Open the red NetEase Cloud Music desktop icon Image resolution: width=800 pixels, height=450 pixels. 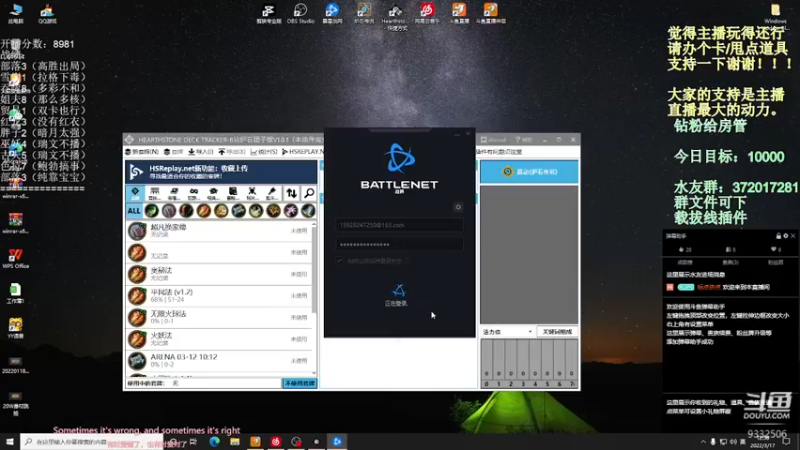[427, 14]
